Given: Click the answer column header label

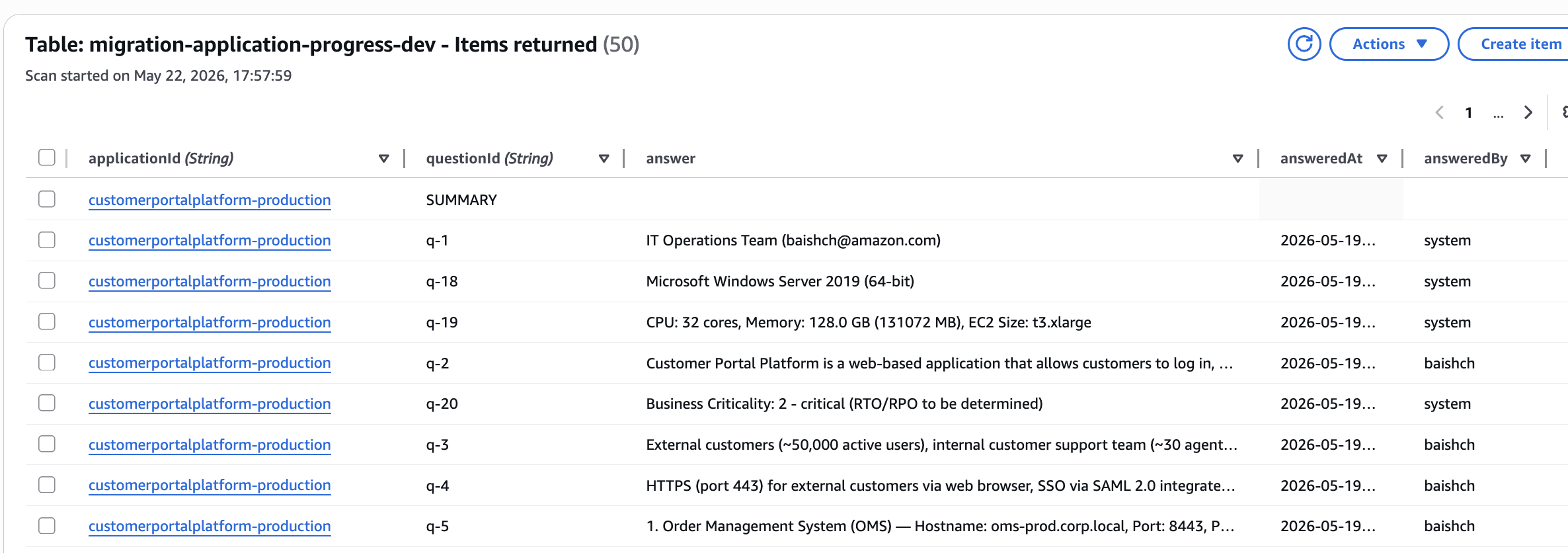Looking at the screenshot, I should 670,159.
